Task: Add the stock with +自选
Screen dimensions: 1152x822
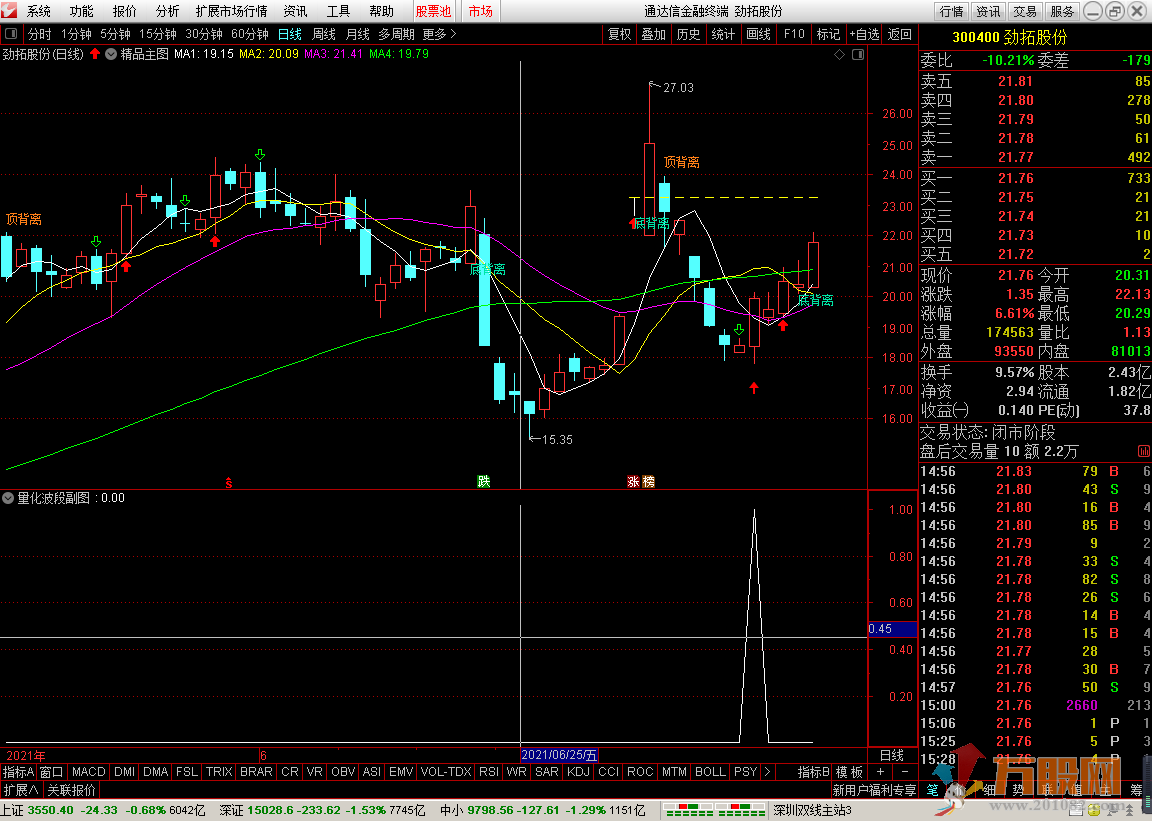Action: click(864, 34)
